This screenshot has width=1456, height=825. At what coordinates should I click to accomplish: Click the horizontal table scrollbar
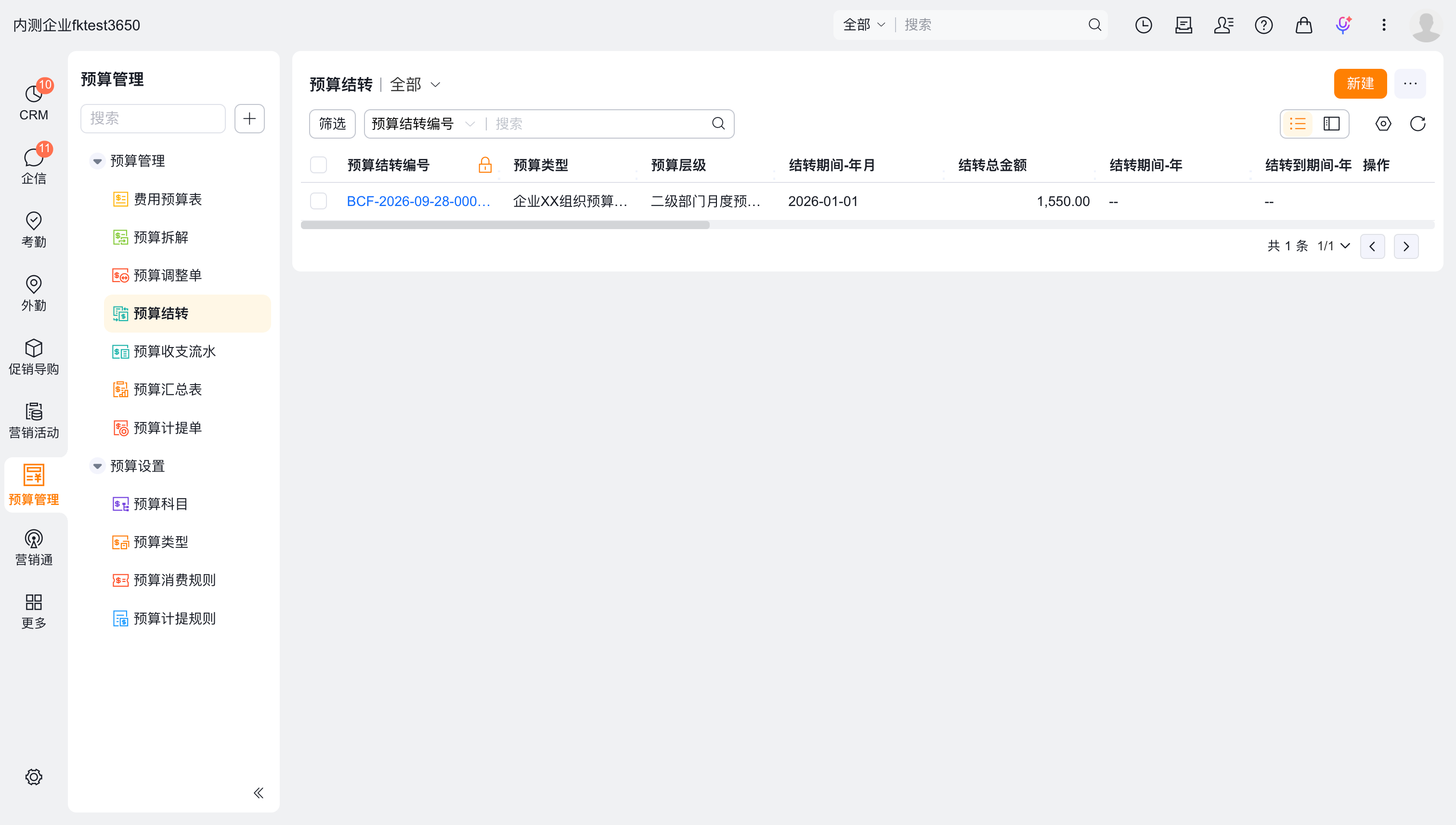point(505,225)
